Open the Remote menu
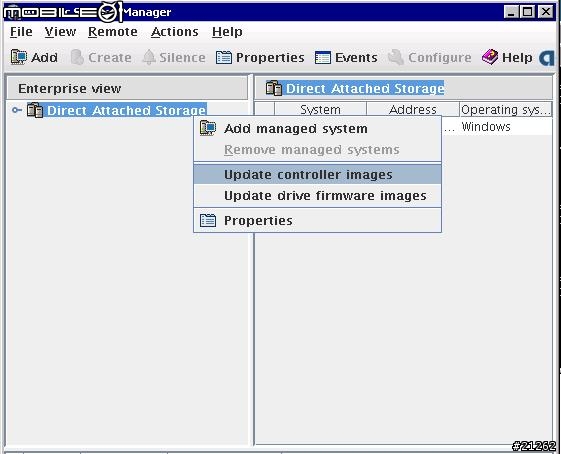The image size is (561, 454). (113, 32)
